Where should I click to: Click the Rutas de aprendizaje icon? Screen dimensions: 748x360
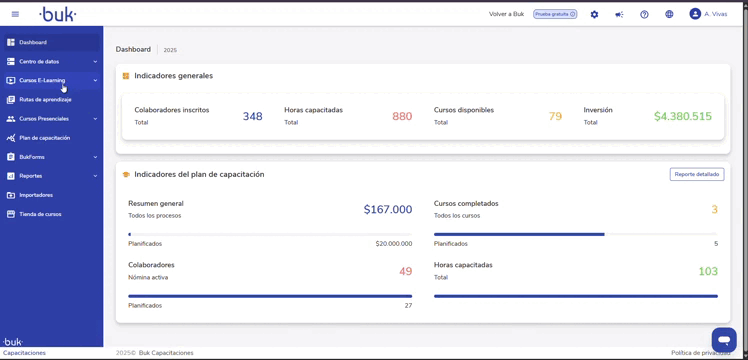click(10, 100)
